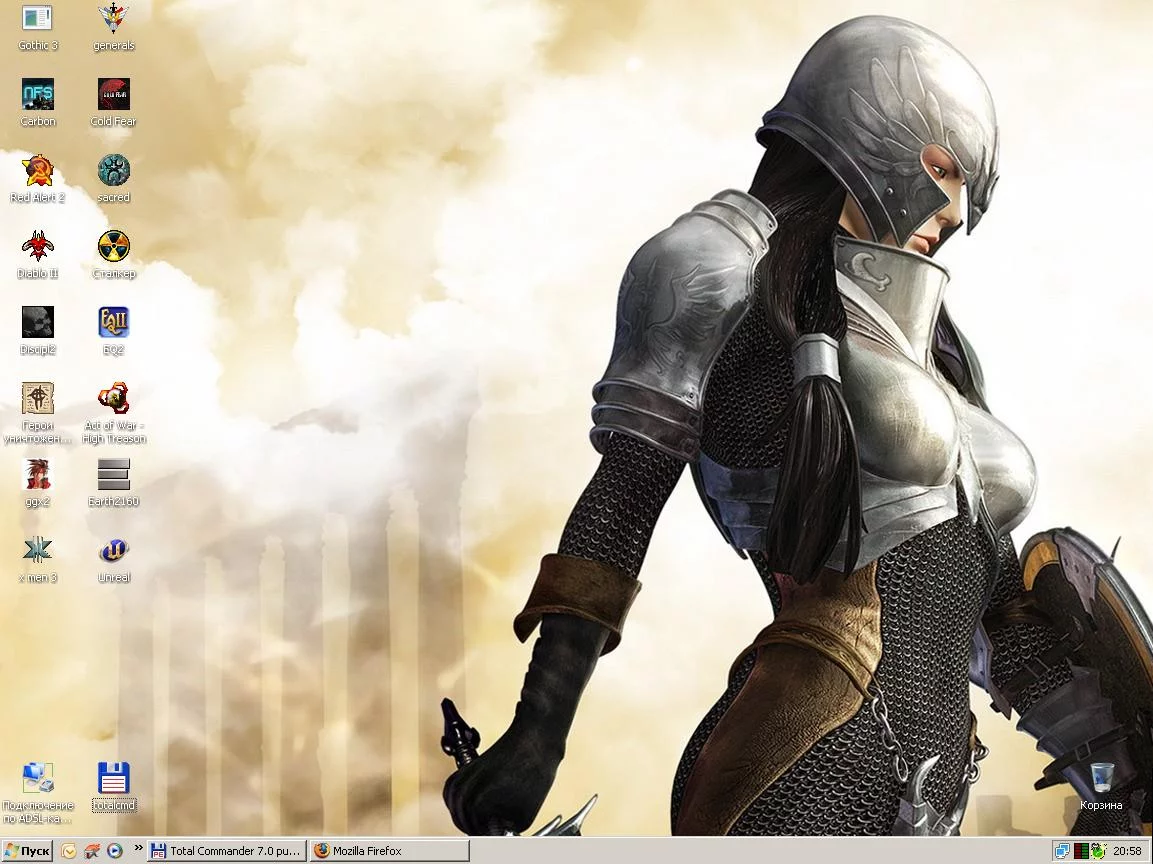Viewport: 1153px width, 864px height.
Task: Launch the first quick launch icon with checkmark
Action: point(68,851)
